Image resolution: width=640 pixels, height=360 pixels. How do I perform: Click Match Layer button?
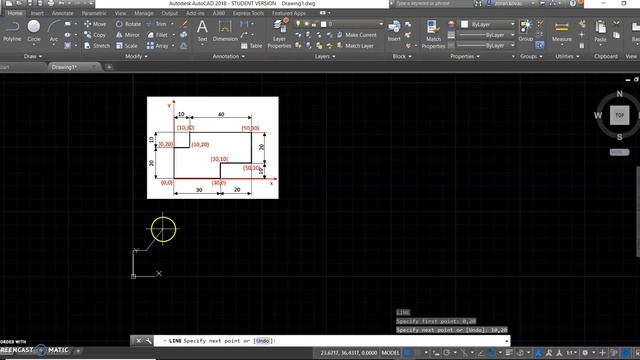[x=355, y=46]
